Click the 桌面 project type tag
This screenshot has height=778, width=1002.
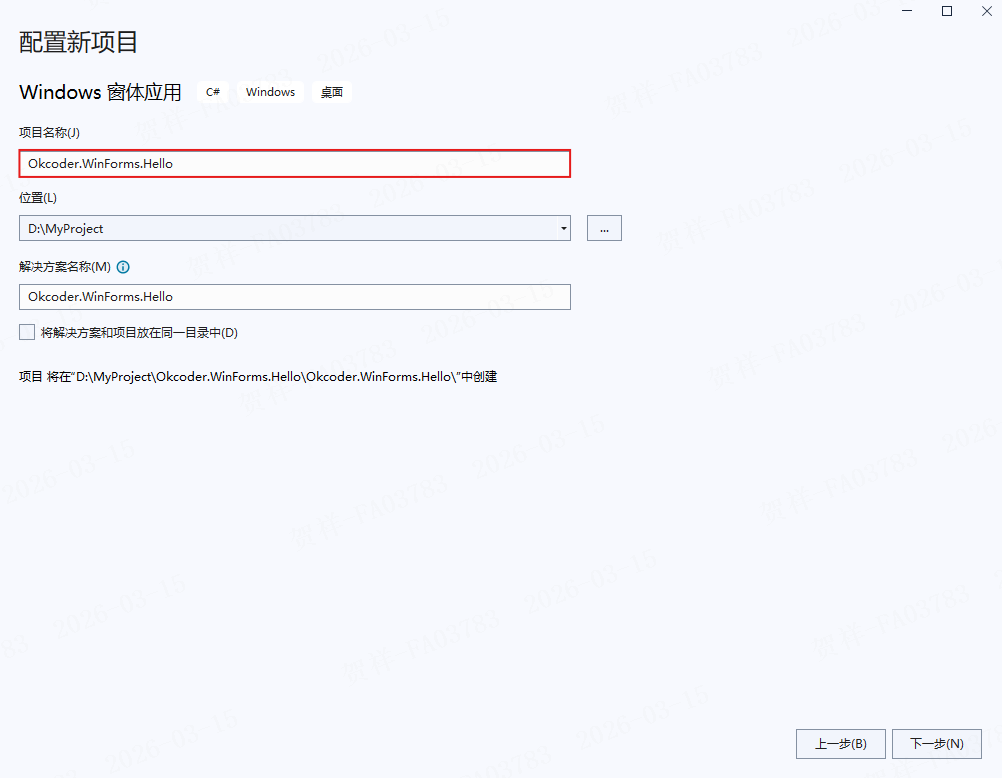[x=332, y=92]
